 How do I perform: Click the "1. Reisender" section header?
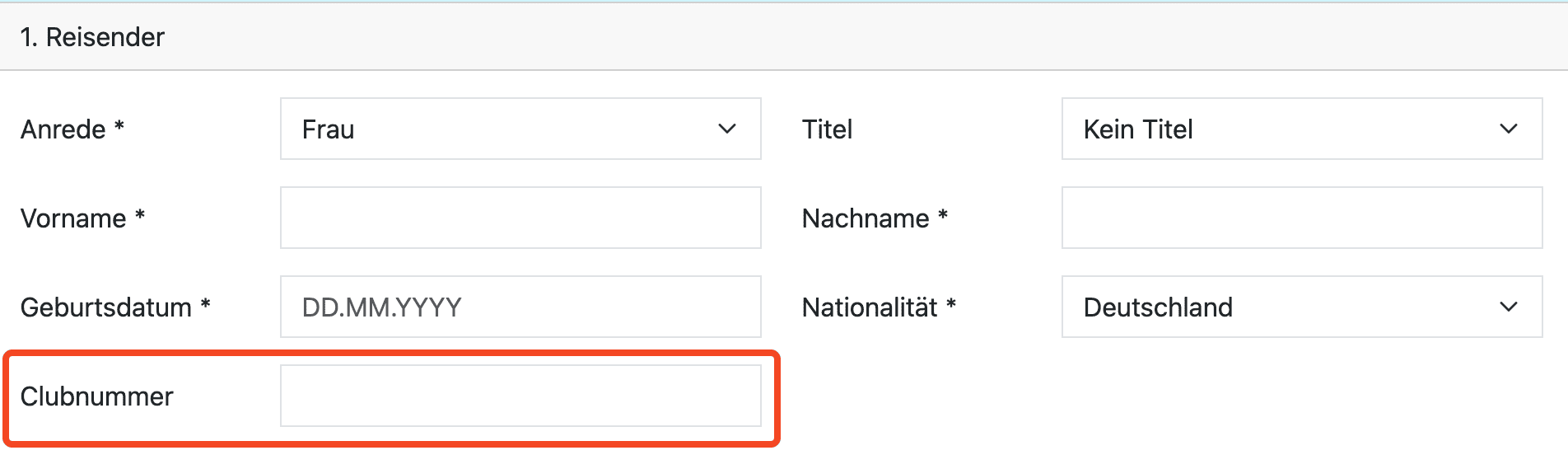[x=92, y=37]
